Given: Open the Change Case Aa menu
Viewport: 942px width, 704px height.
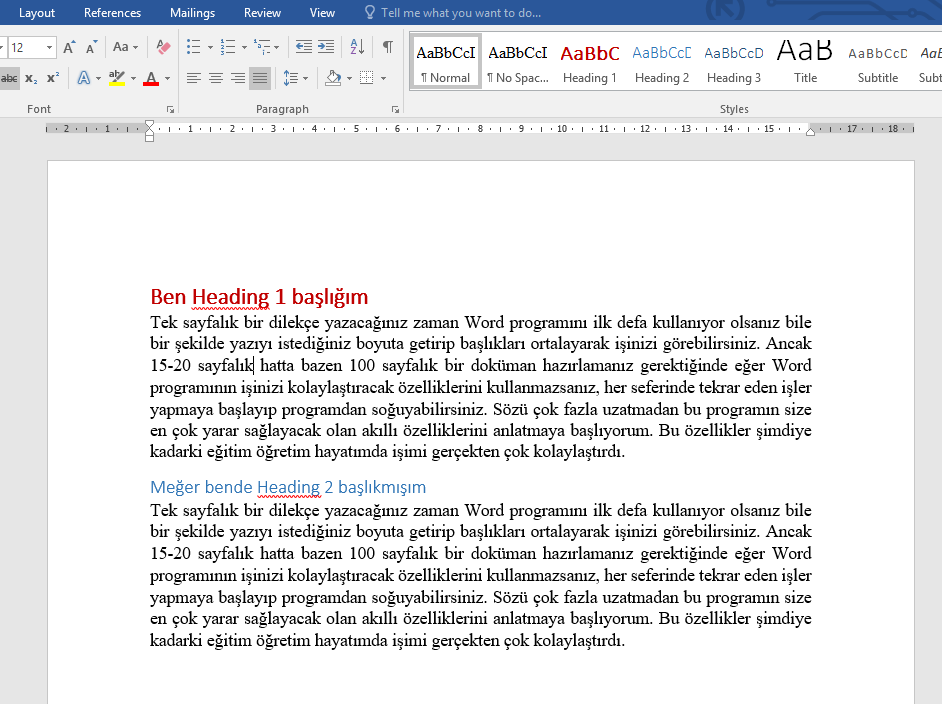Looking at the screenshot, I should 126,47.
